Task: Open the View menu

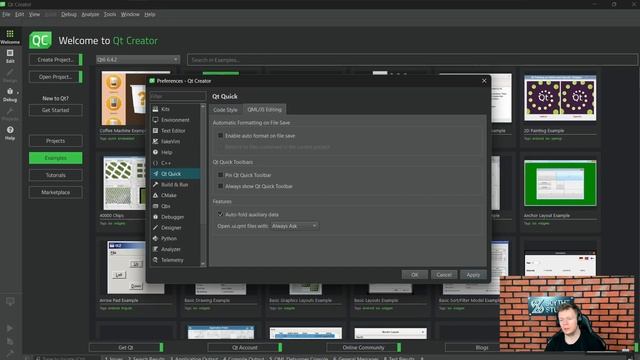Action: point(34,14)
